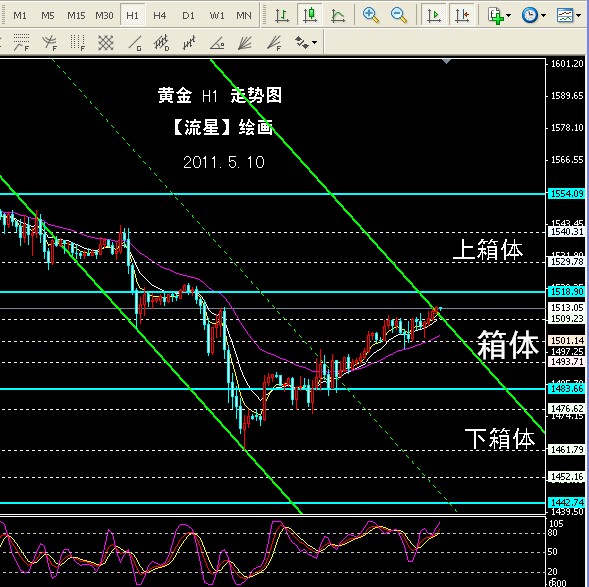Switch to the D1 daily timeframe
589x587 pixels.
(188, 16)
